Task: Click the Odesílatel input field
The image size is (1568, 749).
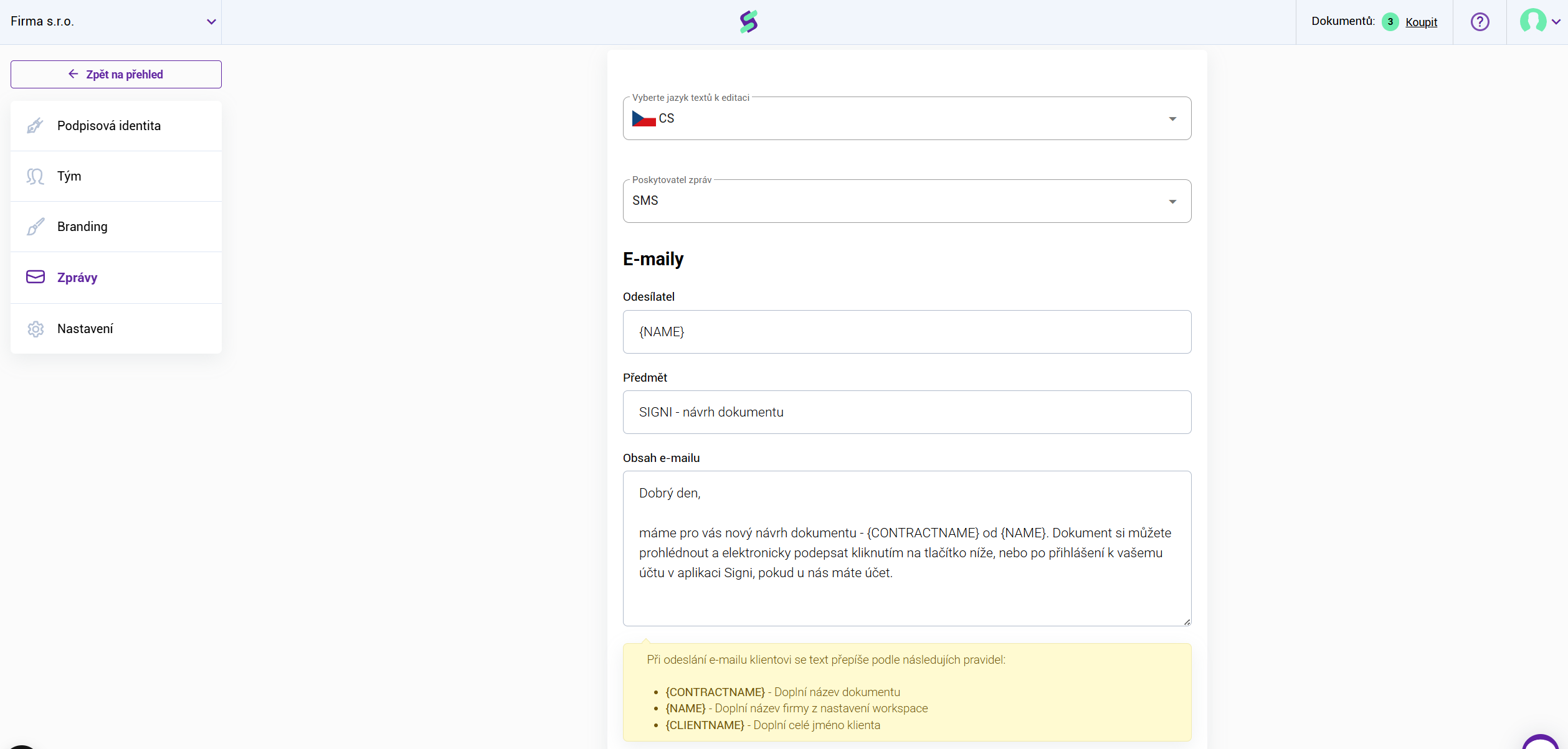Action: 906,332
